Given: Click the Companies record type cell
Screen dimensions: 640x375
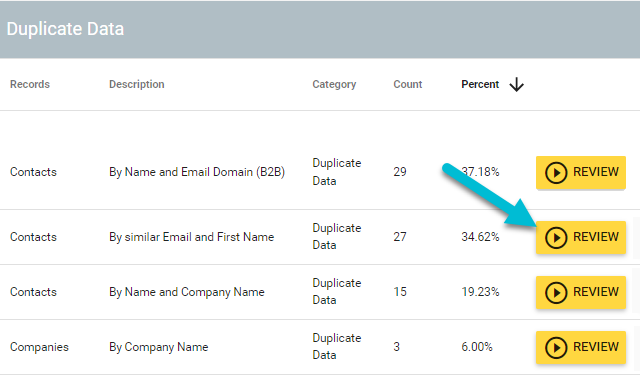Looking at the screenshot, I should click(x=39, y=347).
